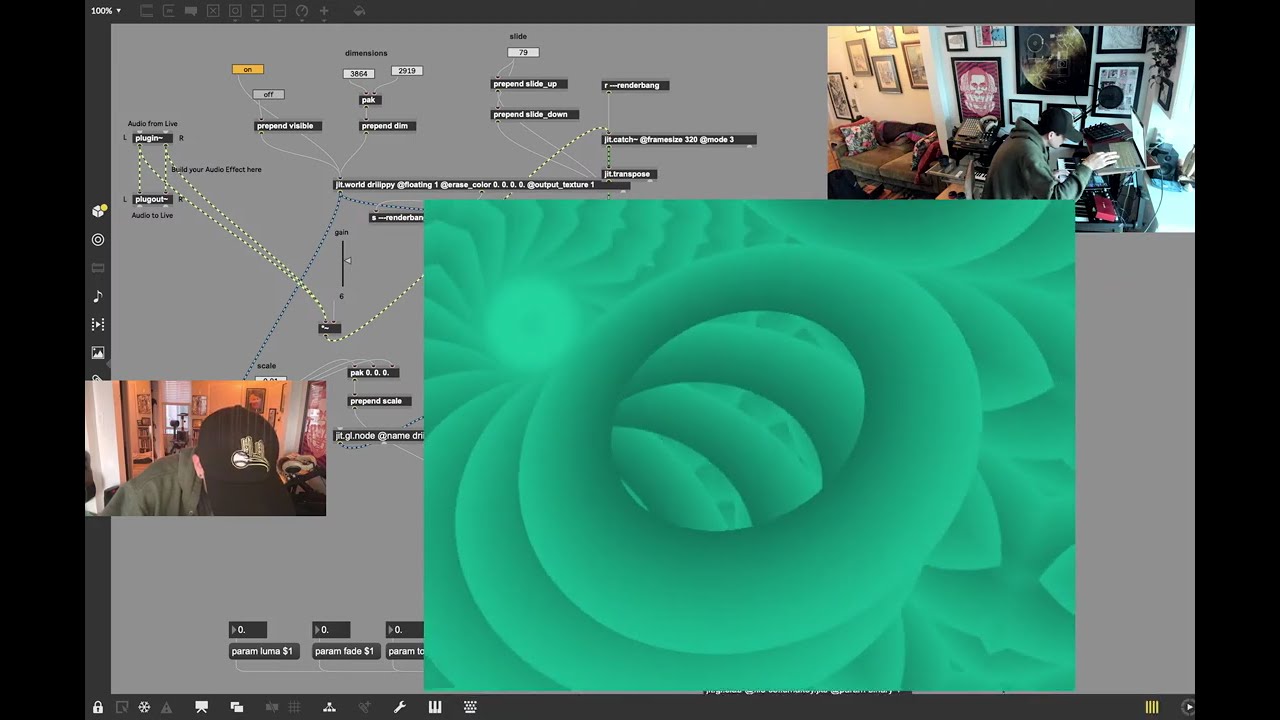Screen dimensions: 1280x720
Task: Open the number box objects toolbar menu
Action: pyautogui.click(x=257, y=11)
